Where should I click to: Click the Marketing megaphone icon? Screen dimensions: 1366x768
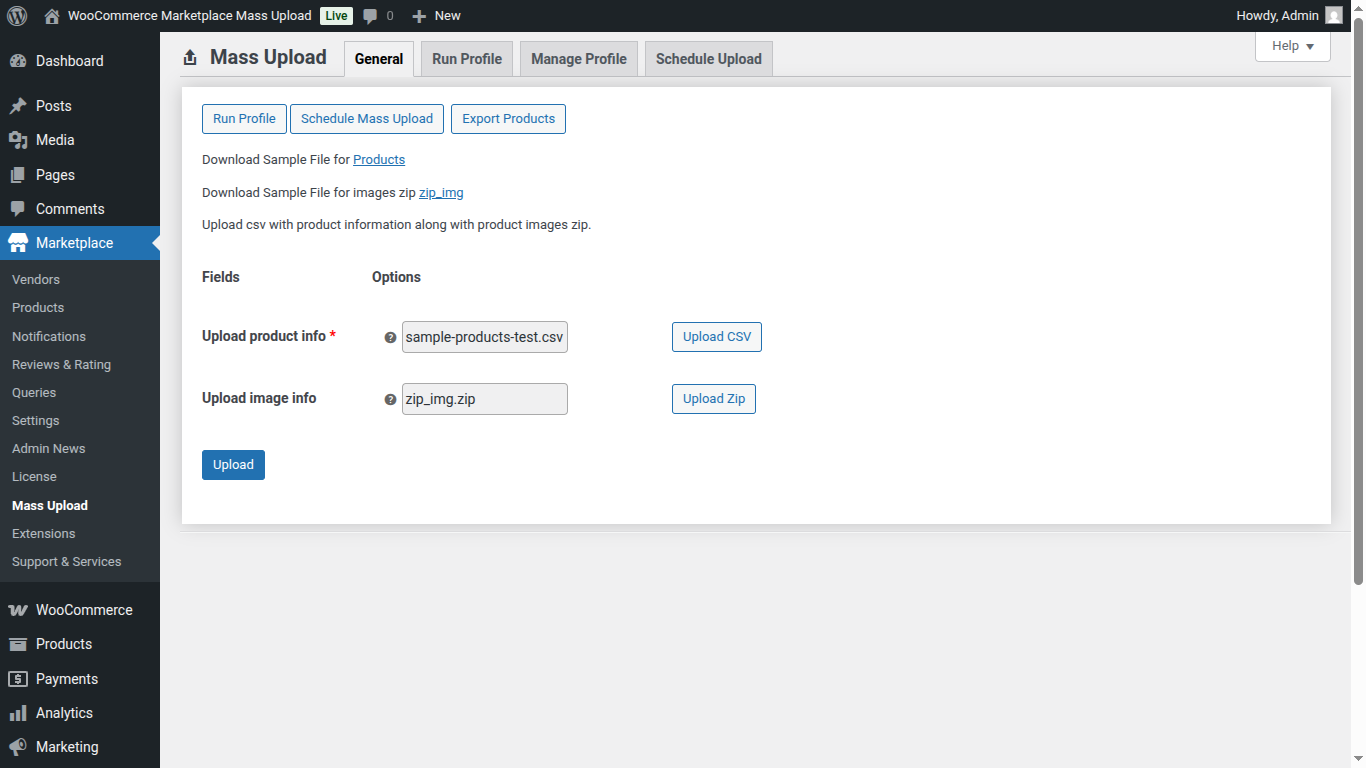(x=20, y=746)
